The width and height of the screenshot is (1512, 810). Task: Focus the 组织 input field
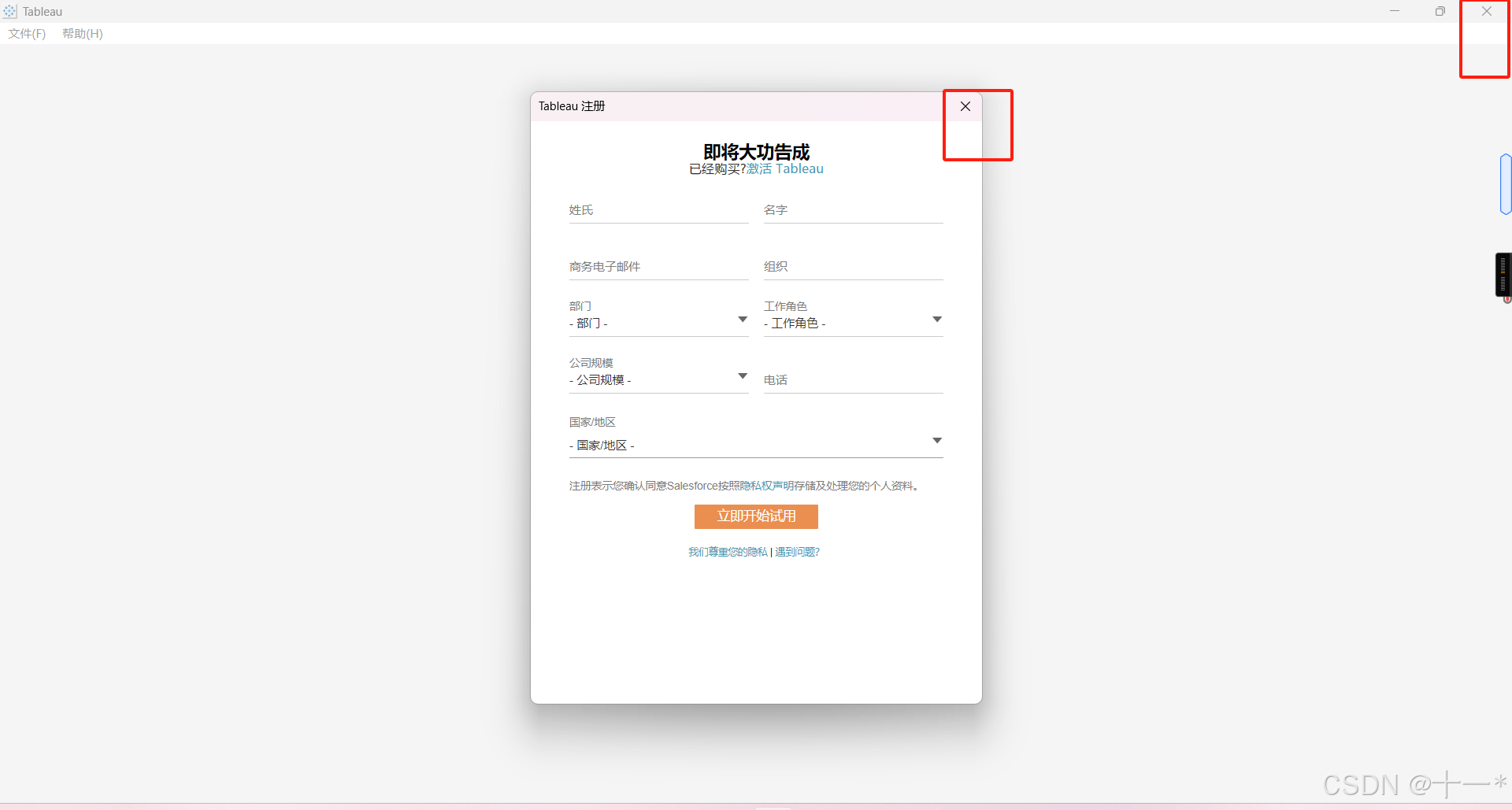click(x=853, y=267)
